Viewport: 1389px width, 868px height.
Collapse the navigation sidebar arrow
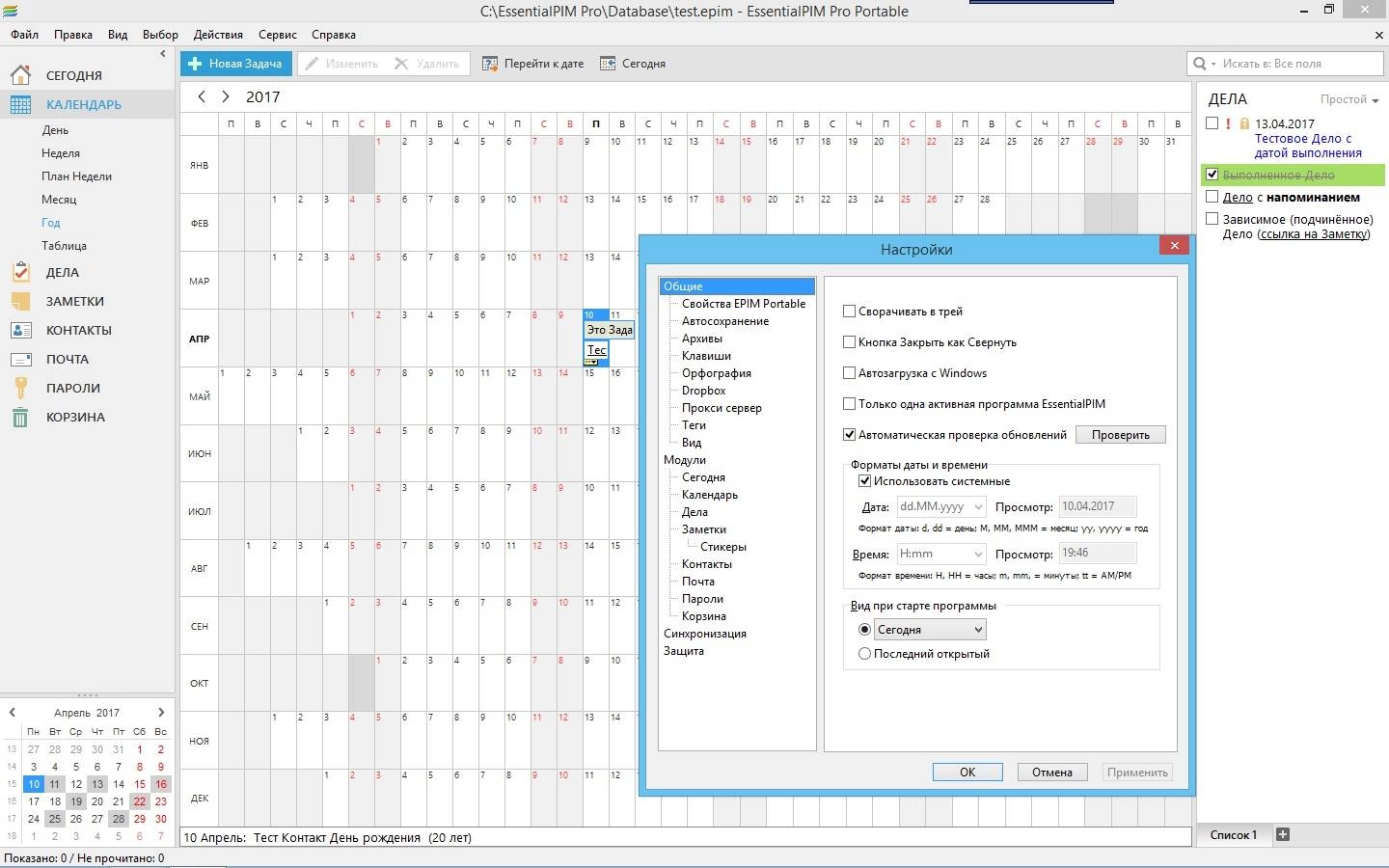[163, 54]
